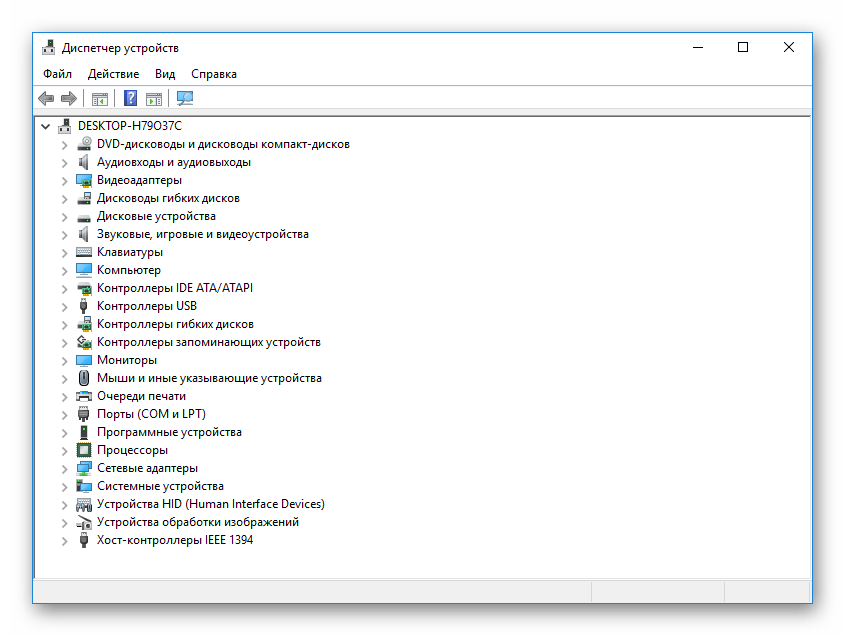Open the Файл menu
Image resolution: width=845 pixels, height=636 pixels.
coord(57,74)
